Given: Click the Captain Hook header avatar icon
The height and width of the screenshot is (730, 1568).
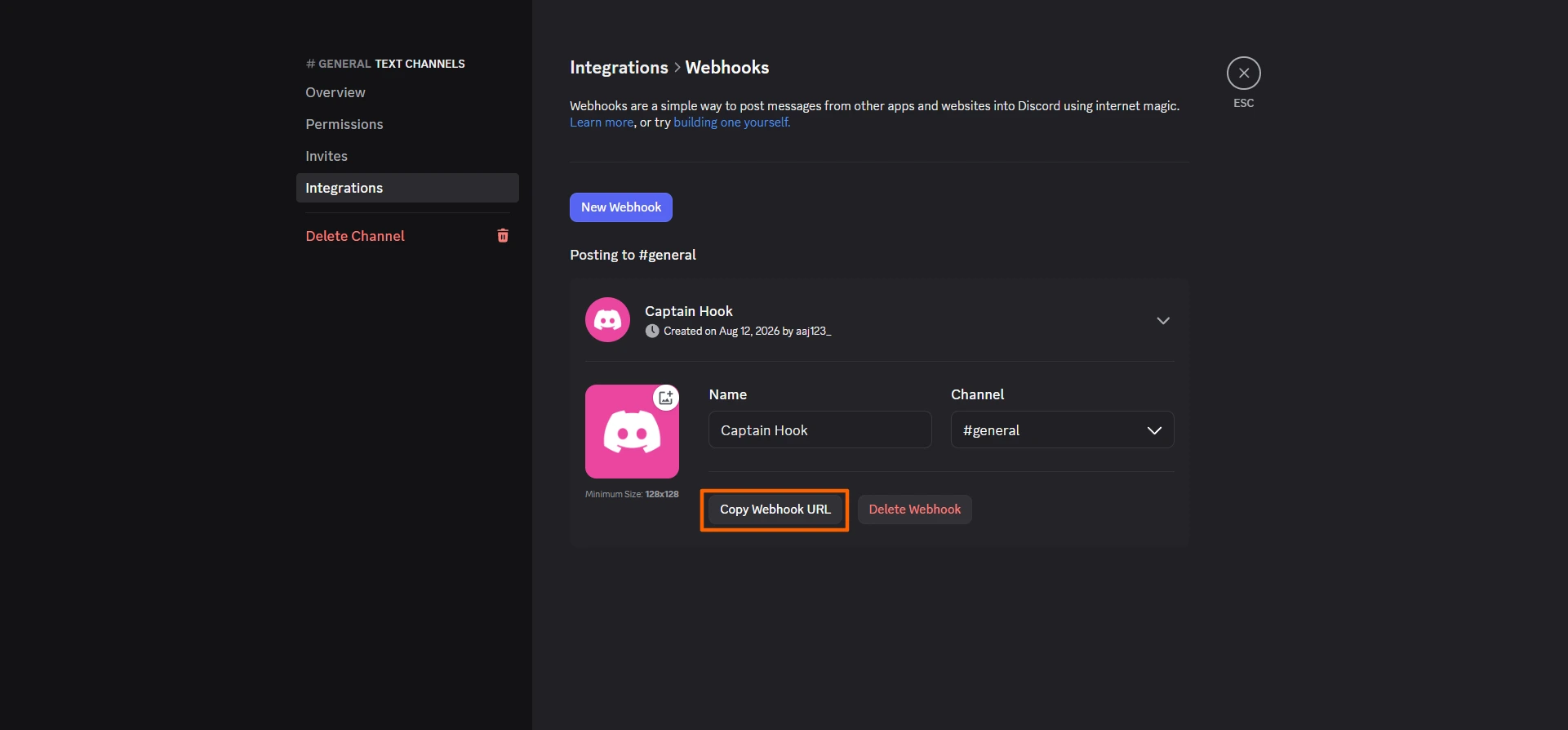Looking at the screenshot, I should 607,320.
